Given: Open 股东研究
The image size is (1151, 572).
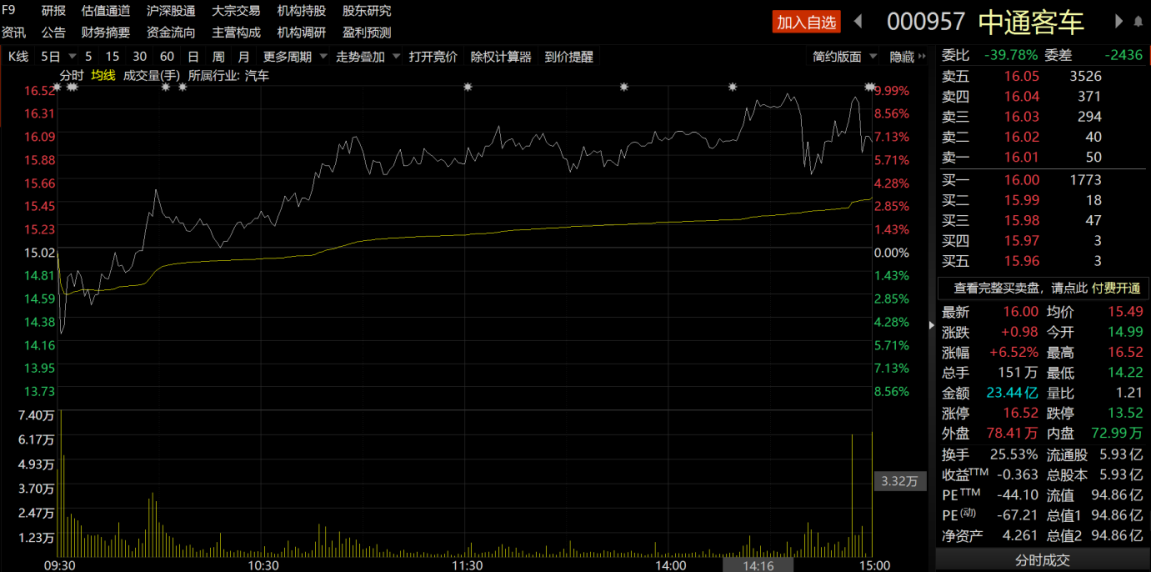Looking at the screenshot, I should pos(366,11).
